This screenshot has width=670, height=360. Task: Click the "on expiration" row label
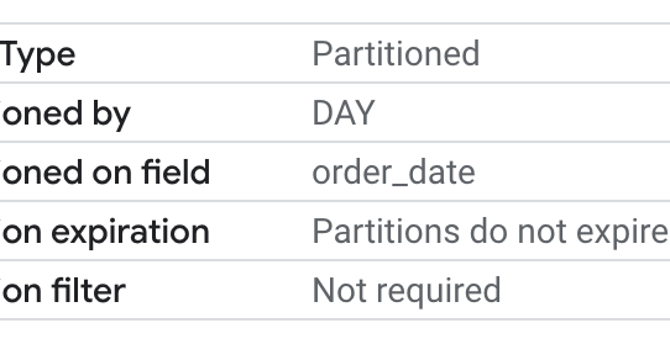pyautogui.click(x=105, y=233)
